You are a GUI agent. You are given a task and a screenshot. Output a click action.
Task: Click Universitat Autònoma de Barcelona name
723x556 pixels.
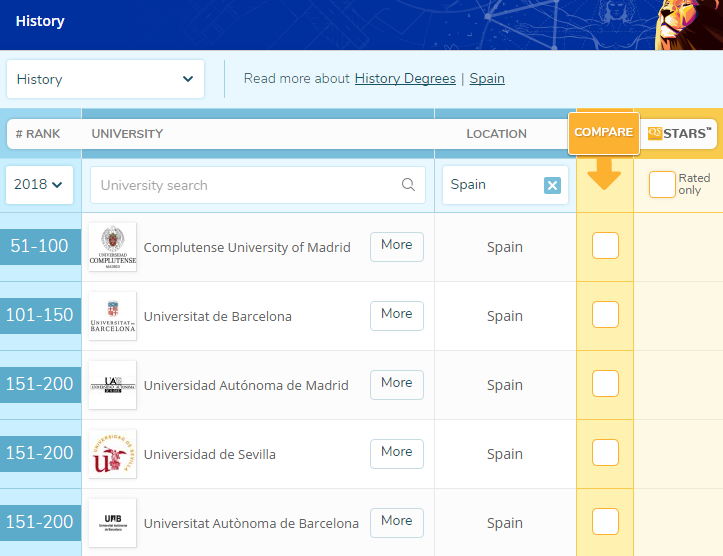pos(251,524)
